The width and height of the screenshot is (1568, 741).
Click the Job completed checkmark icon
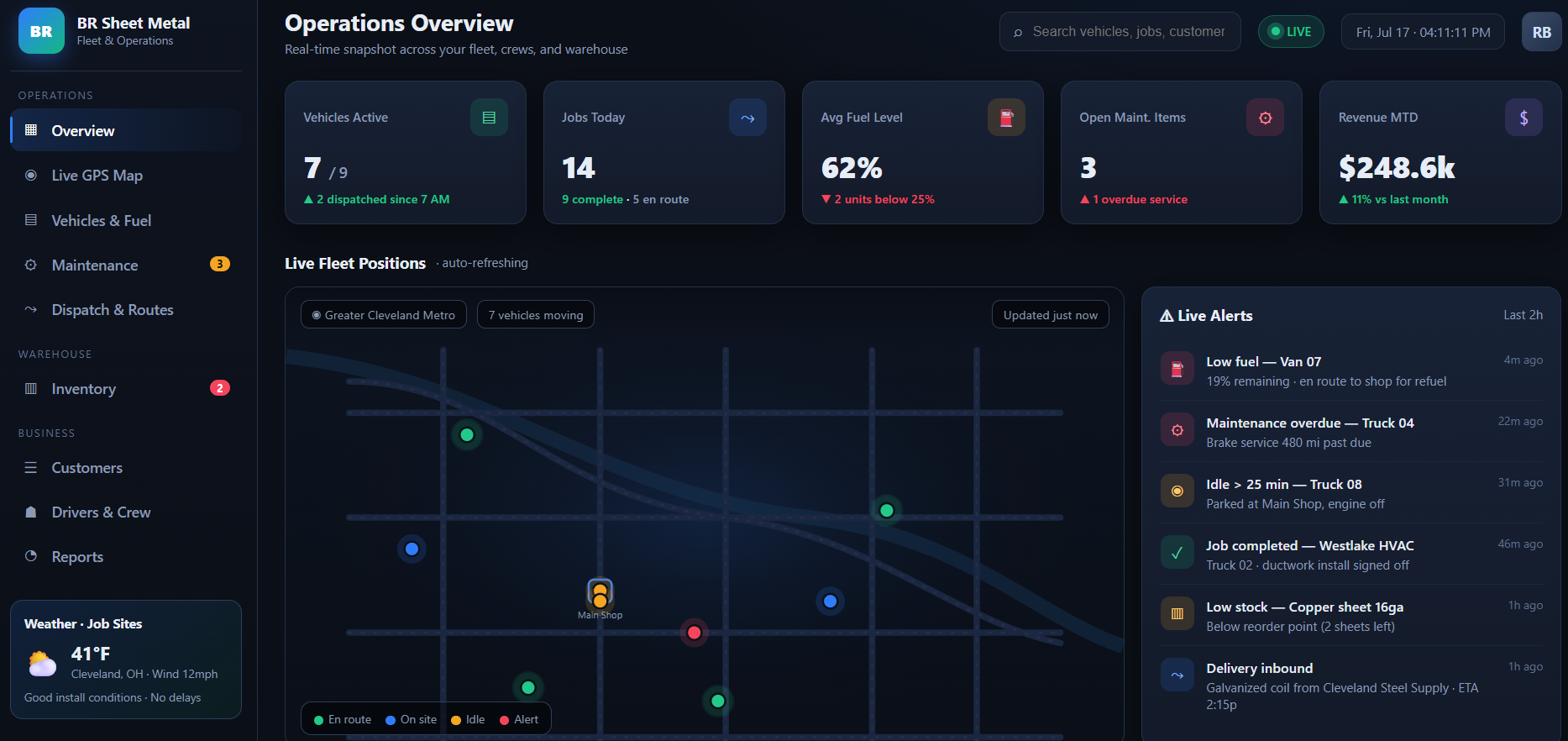[1177, 553]
